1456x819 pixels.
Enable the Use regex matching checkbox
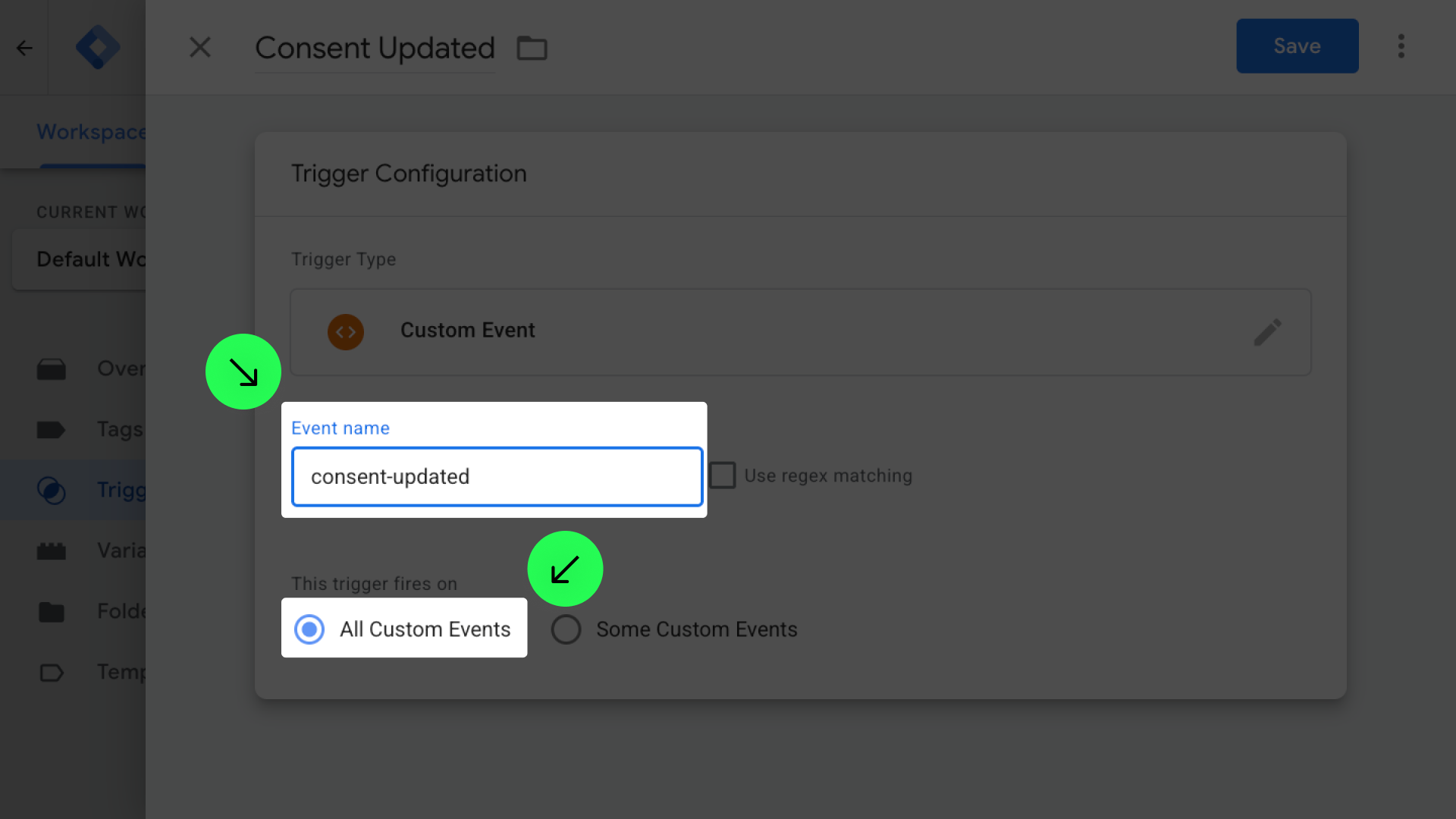[723, 475]
